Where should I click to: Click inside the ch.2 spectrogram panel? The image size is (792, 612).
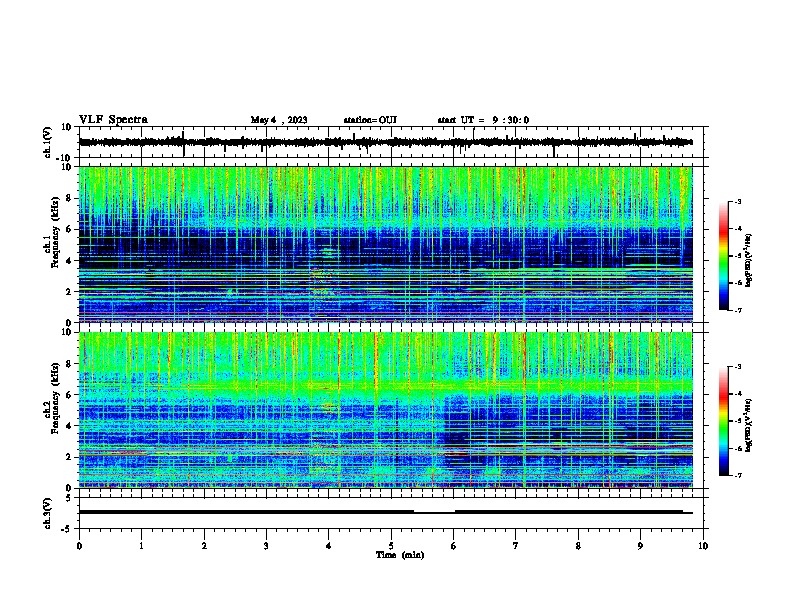click(x=385, y=410)
